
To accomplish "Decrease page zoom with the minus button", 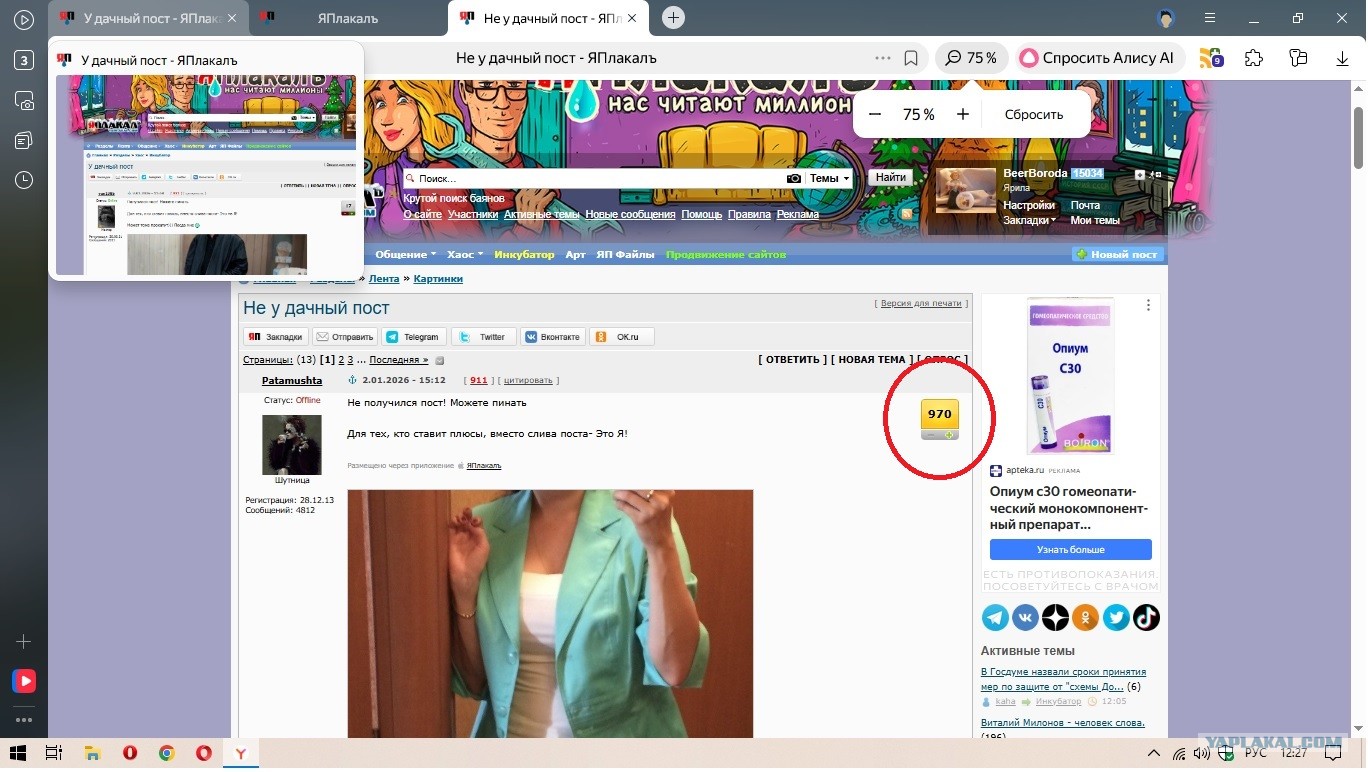I will 875,114.
